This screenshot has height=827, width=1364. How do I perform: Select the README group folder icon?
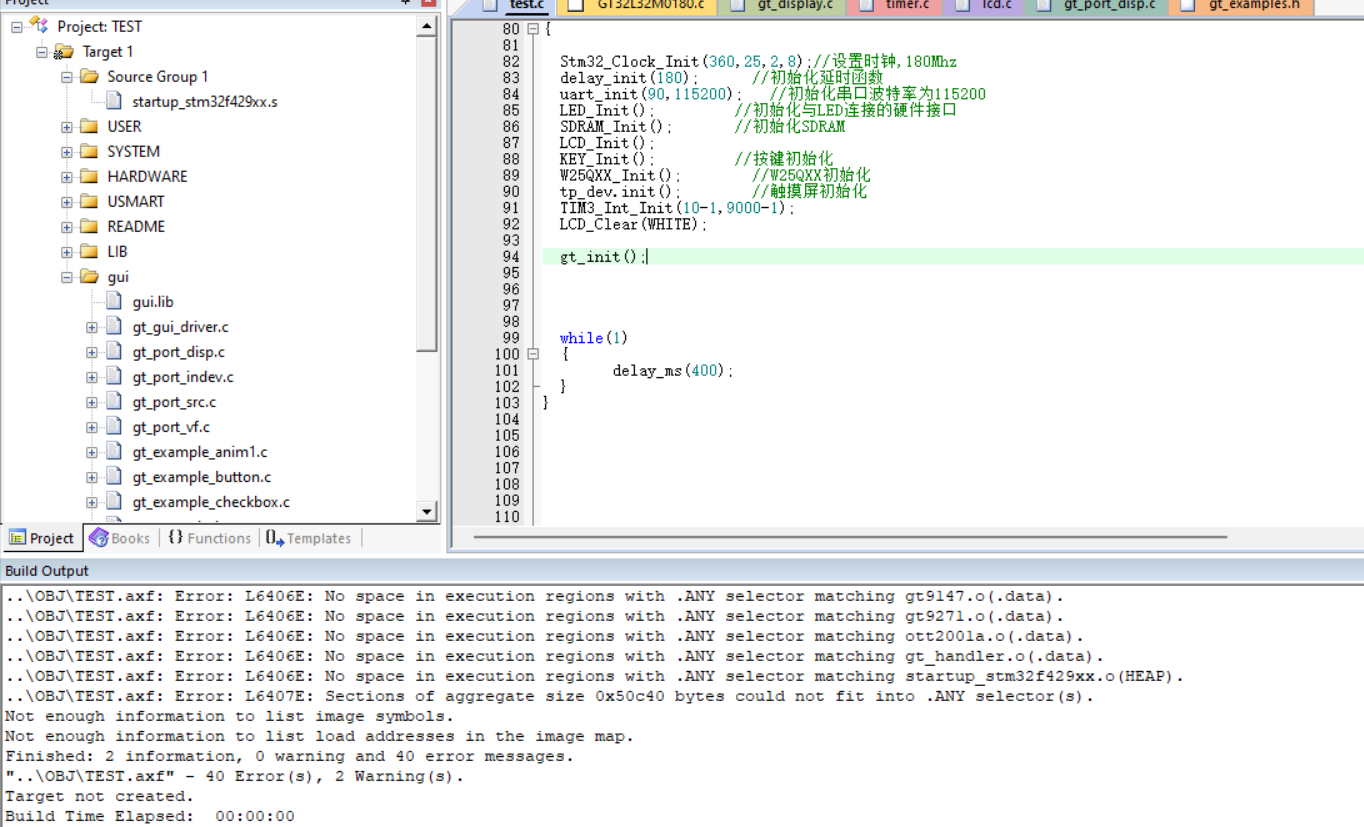tap(89, 226)
